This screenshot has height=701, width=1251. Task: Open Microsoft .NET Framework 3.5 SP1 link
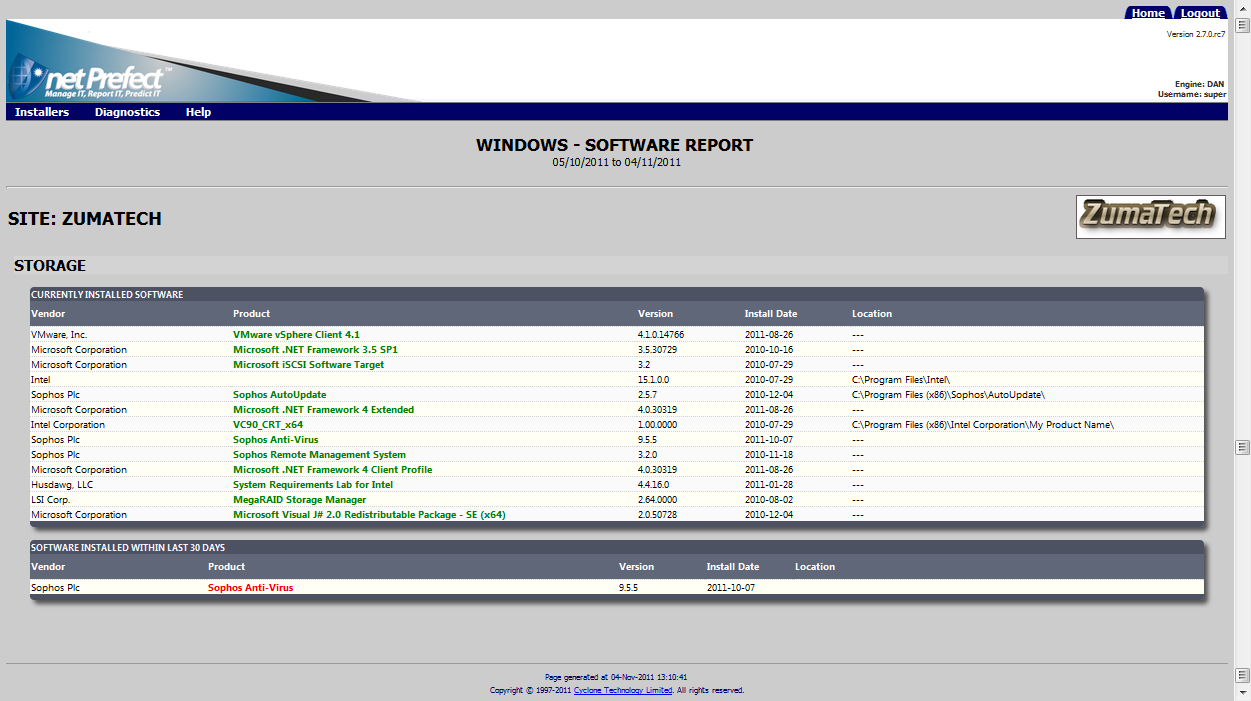pos(315,350)
